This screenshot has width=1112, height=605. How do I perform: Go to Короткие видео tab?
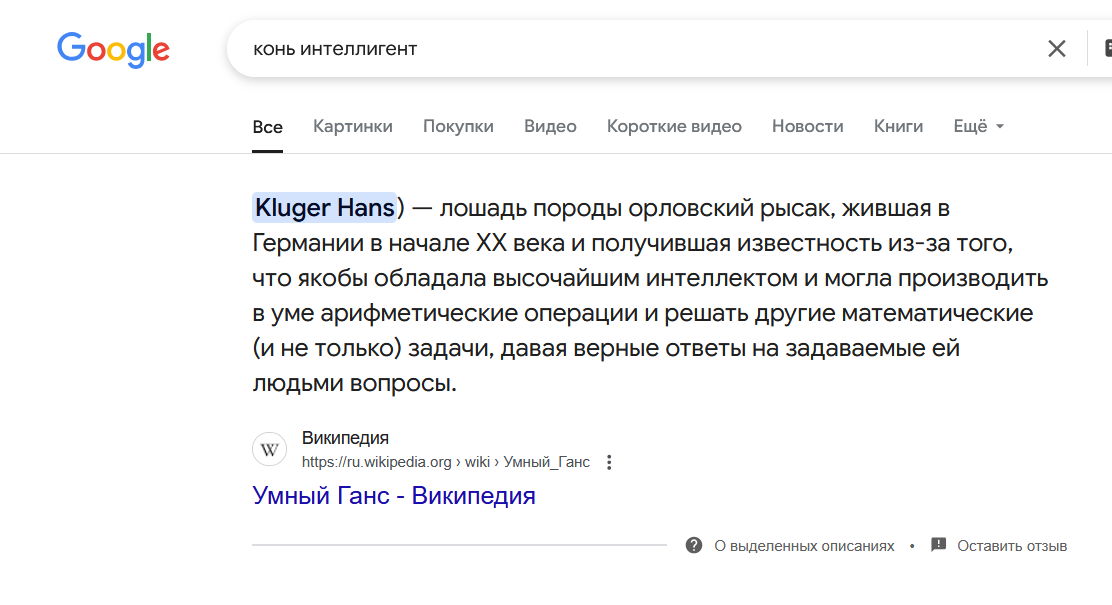click(x=674, y=126)
